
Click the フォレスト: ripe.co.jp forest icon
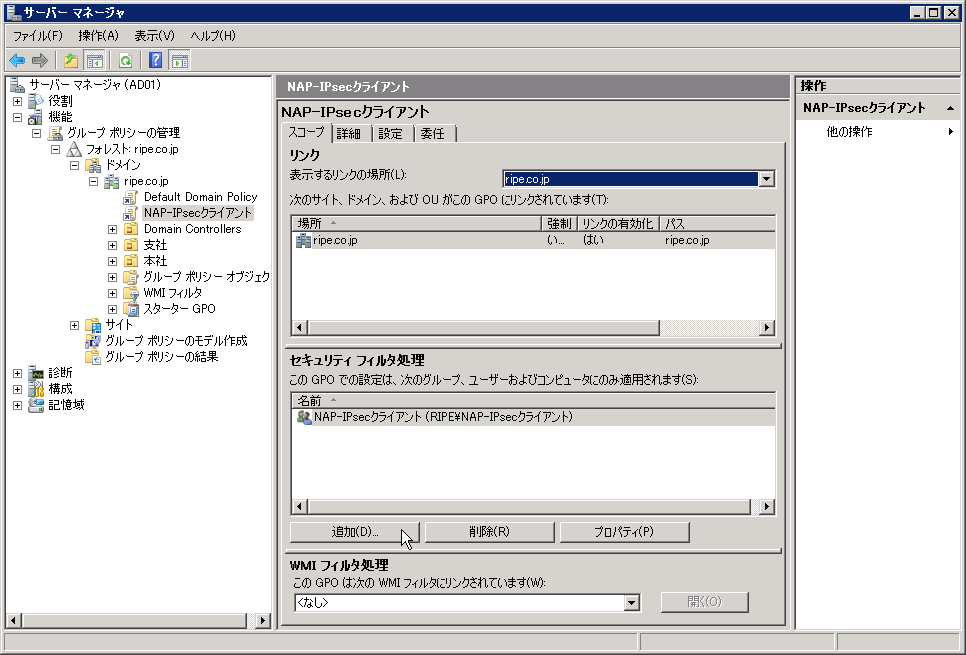tap(75, 149)
